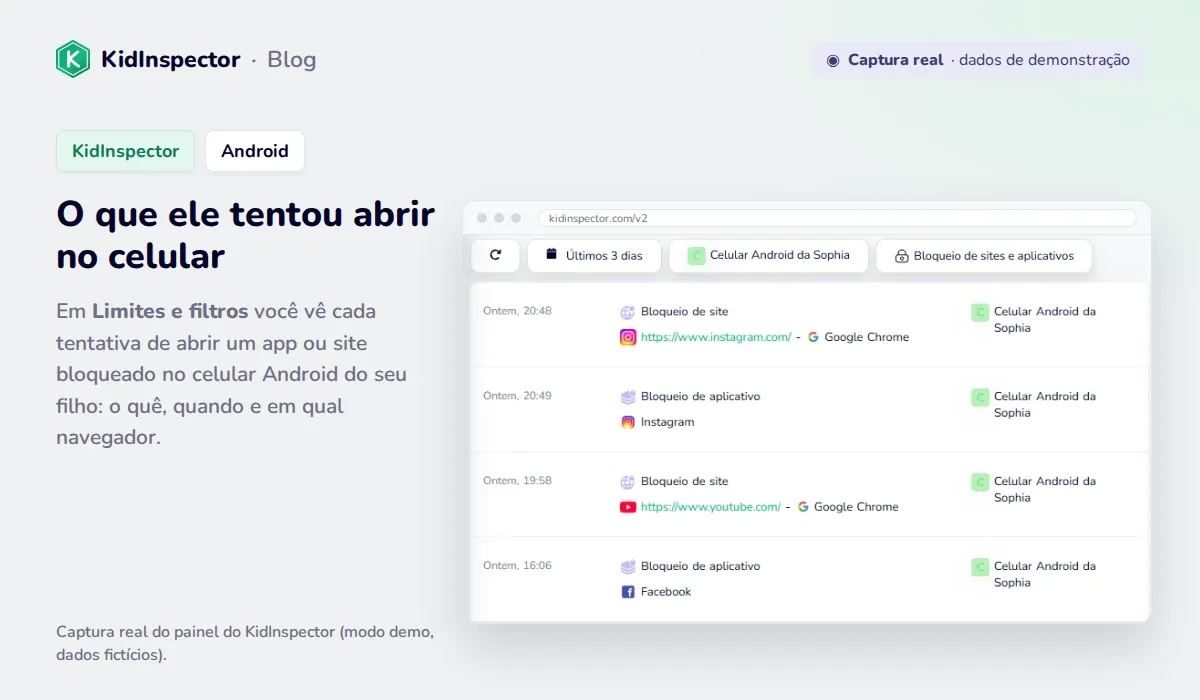Click Google Chrome text in the instagram.com row

(x=867, y=337)
